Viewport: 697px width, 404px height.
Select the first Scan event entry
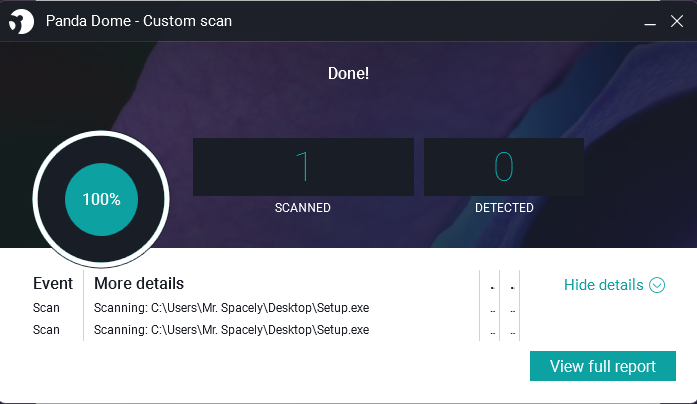coord(46,308)
